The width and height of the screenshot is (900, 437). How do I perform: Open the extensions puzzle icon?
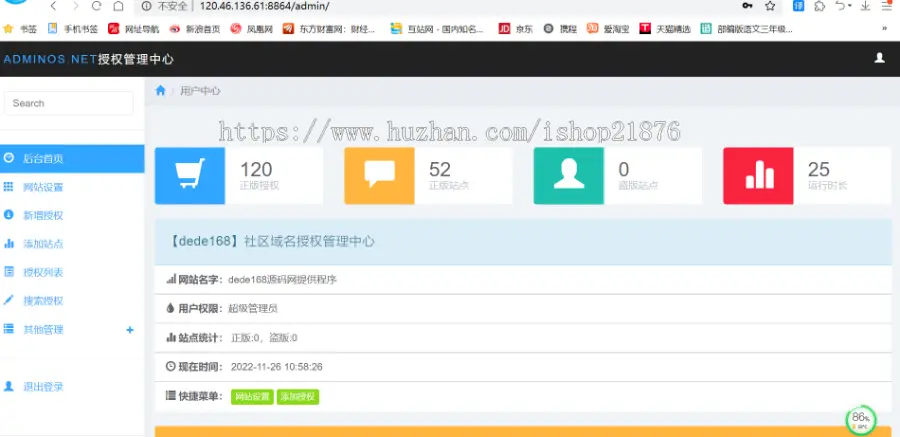click(820, 6)
